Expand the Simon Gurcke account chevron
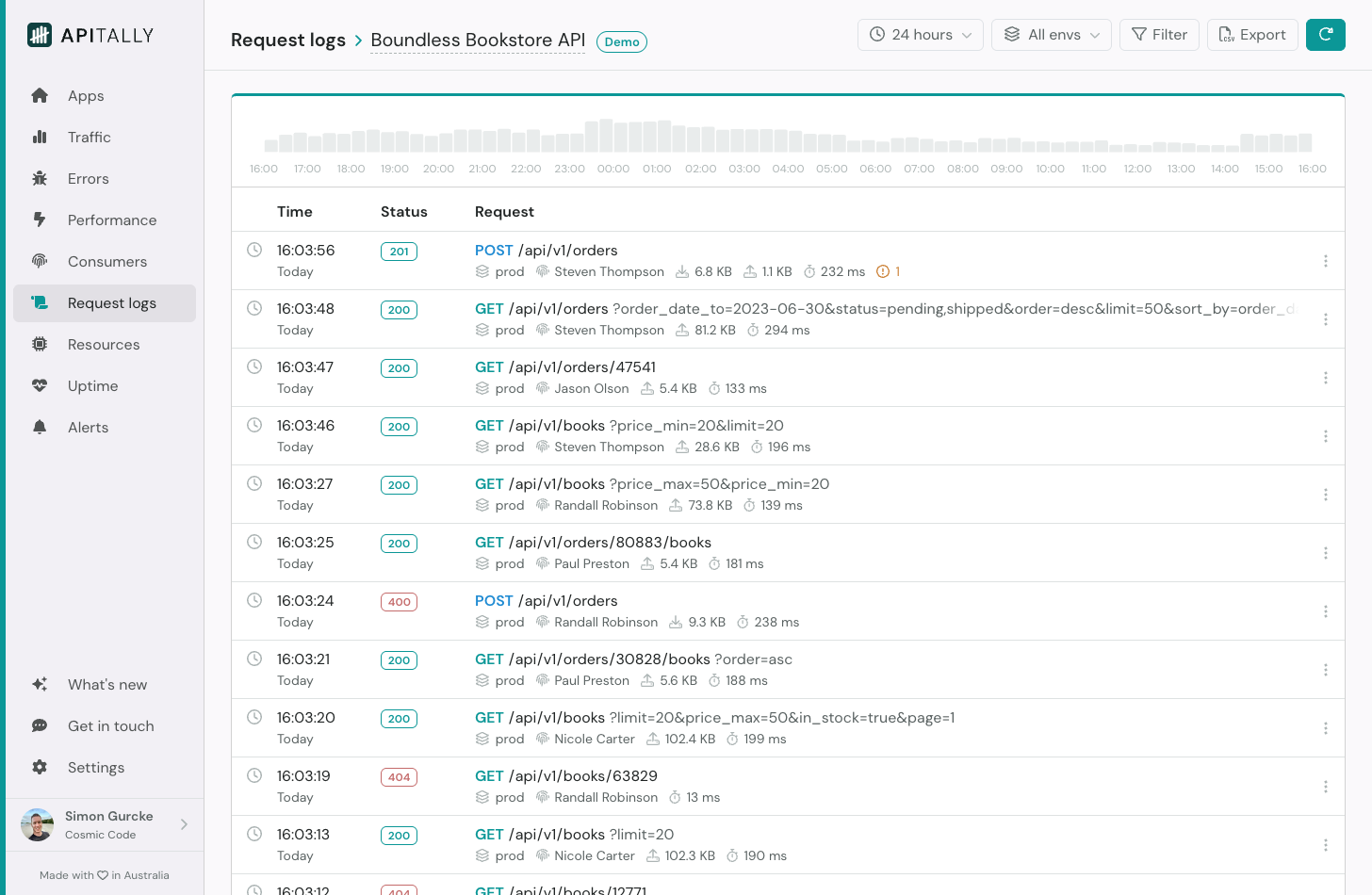This screenshot has width=1372, height=895. coord(184,825)
